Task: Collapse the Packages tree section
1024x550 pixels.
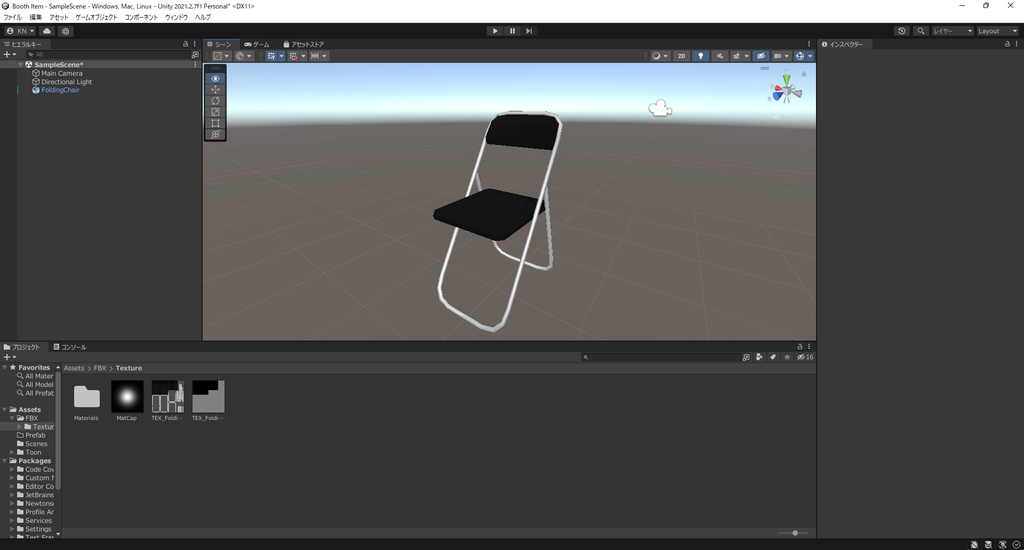Action: (5, 461)
